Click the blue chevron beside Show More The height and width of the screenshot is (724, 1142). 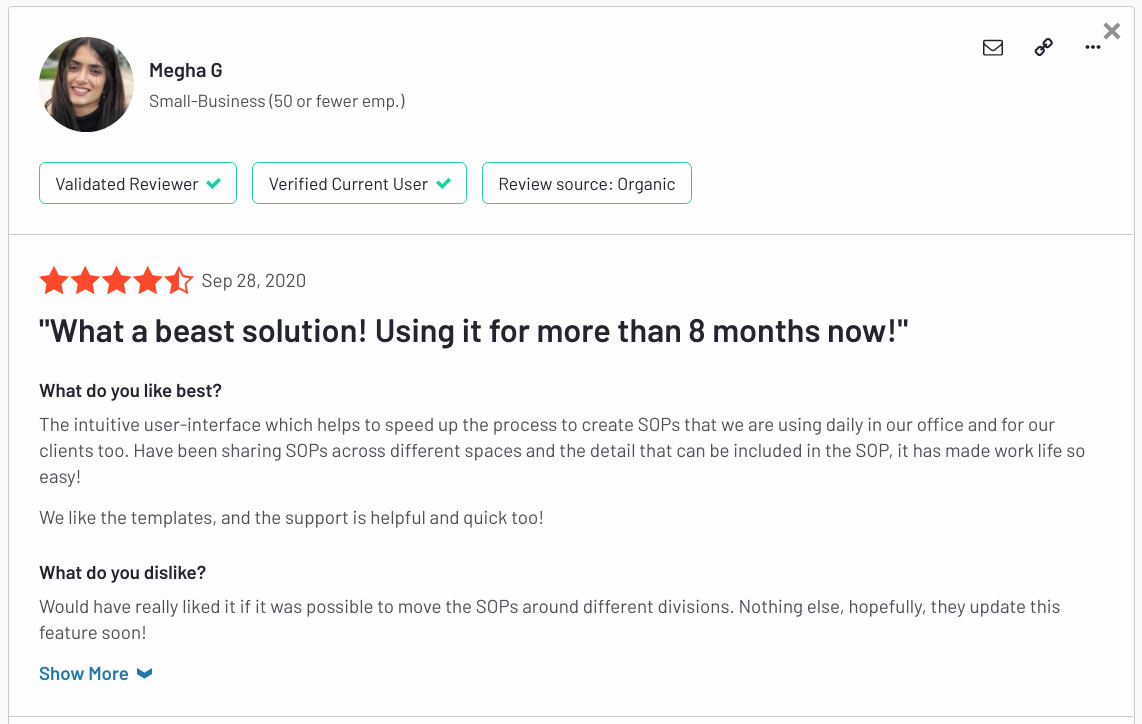[144, 674]
